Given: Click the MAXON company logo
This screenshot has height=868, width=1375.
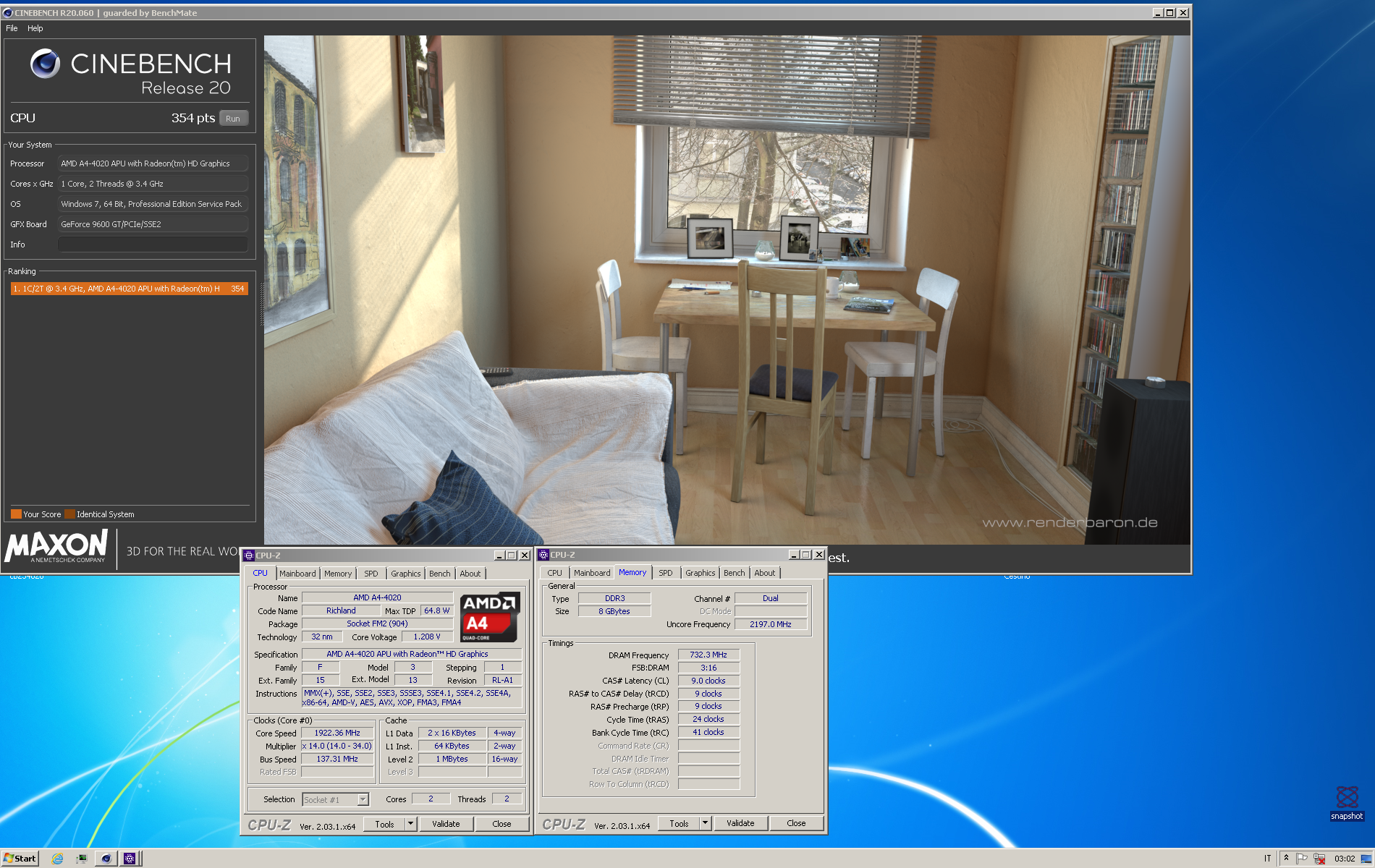Looking at the screenshot, I should coord(56,546).
